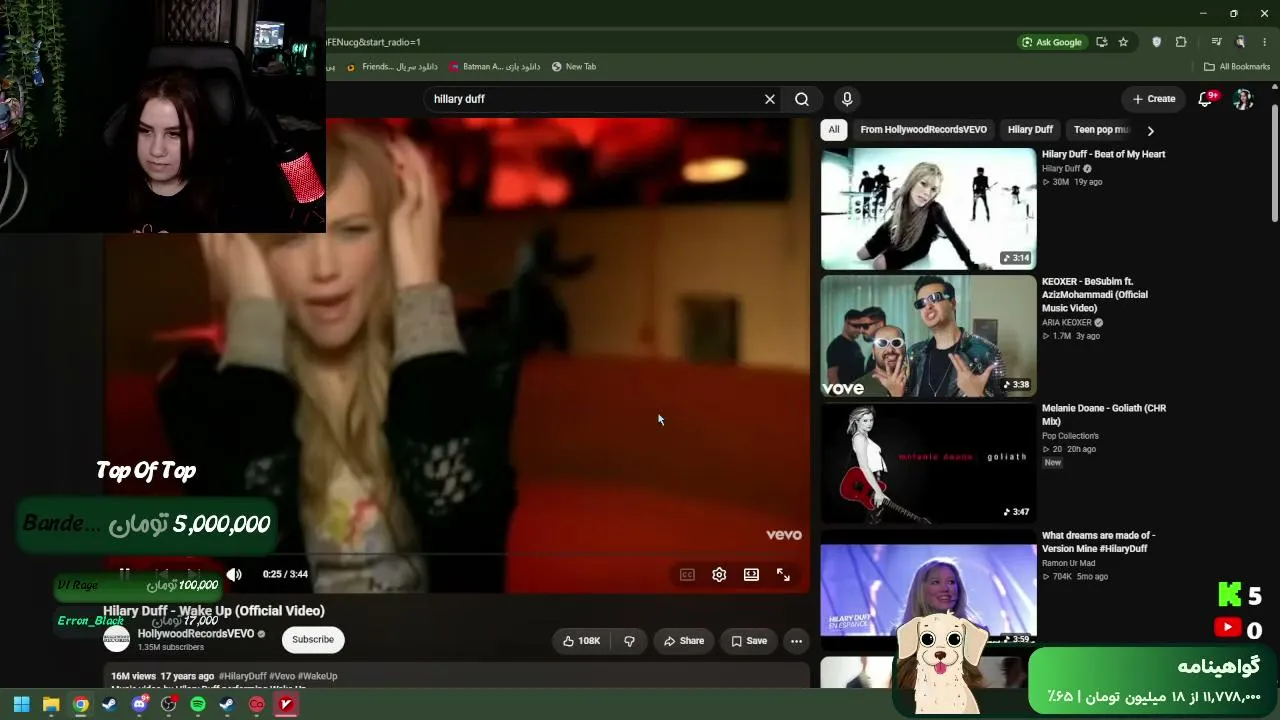
Task: Subscribe to HollywoodRecordsVEVO
Action: coord(313,640)
